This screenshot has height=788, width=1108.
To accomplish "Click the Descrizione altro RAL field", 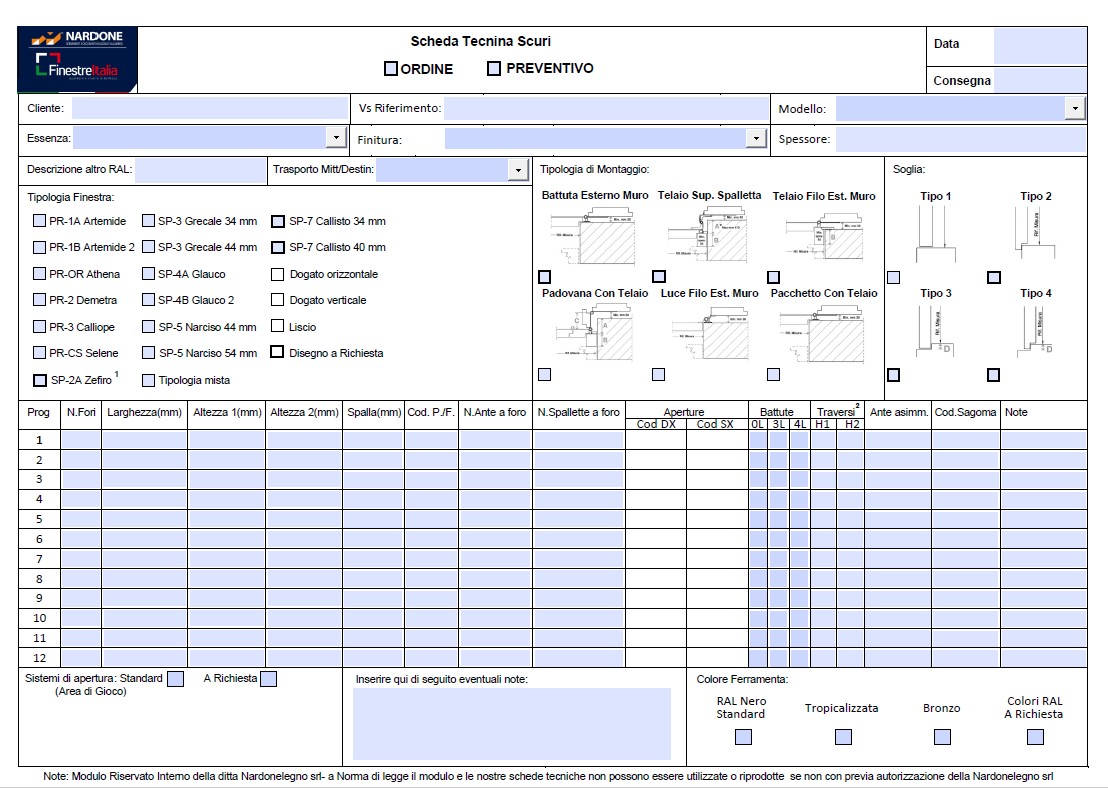I will pos(200,170).
